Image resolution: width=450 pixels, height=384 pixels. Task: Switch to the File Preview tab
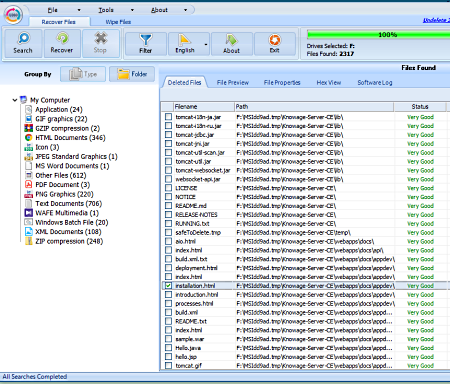[x=233, y=82]
